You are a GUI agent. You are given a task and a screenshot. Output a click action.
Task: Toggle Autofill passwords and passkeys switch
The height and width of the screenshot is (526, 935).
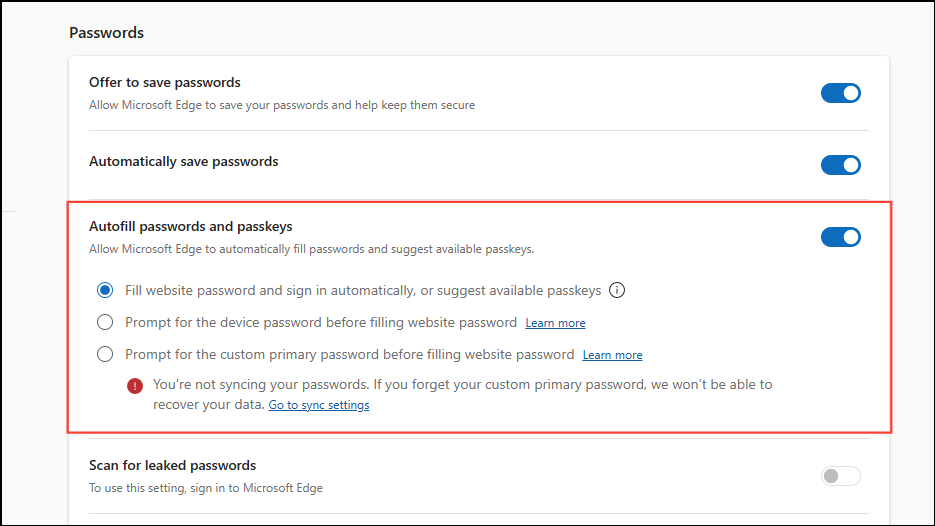[x=840, y=237]
